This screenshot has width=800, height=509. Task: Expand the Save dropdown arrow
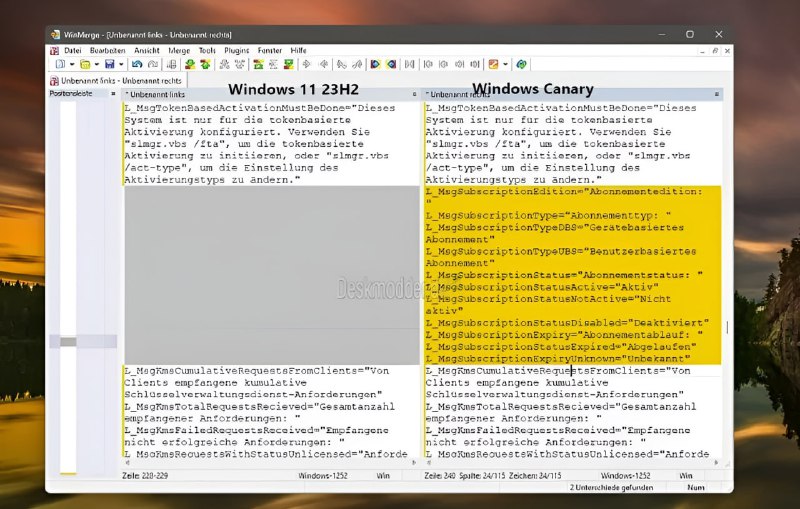point(120,64)
